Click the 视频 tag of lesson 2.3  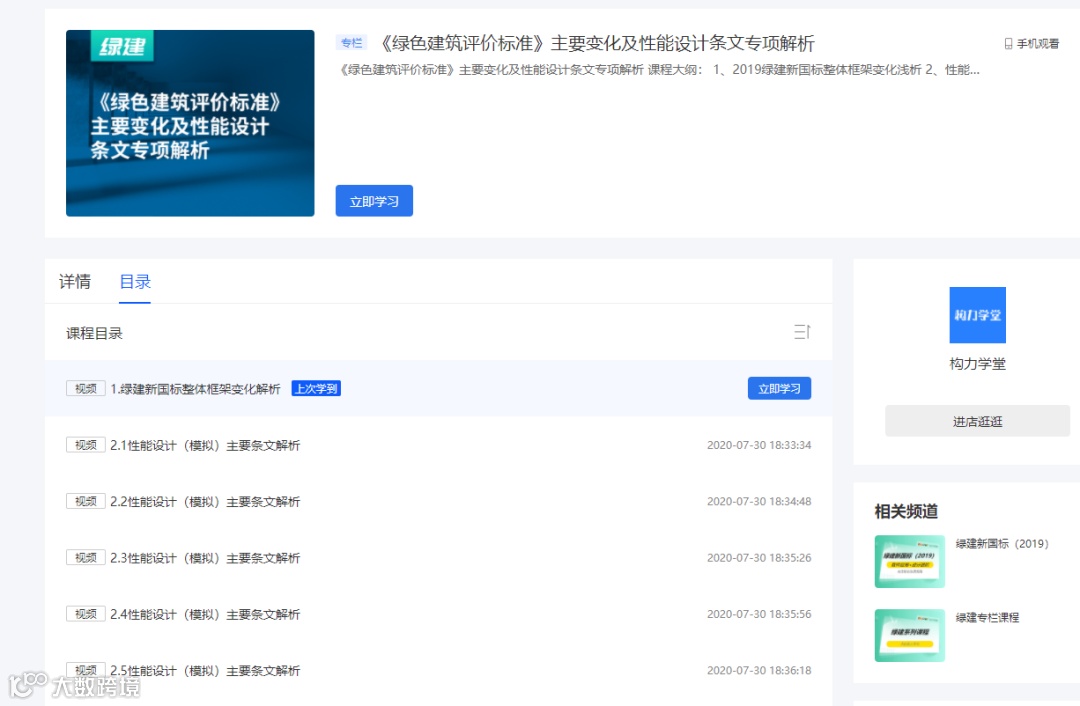coord(85,558)
